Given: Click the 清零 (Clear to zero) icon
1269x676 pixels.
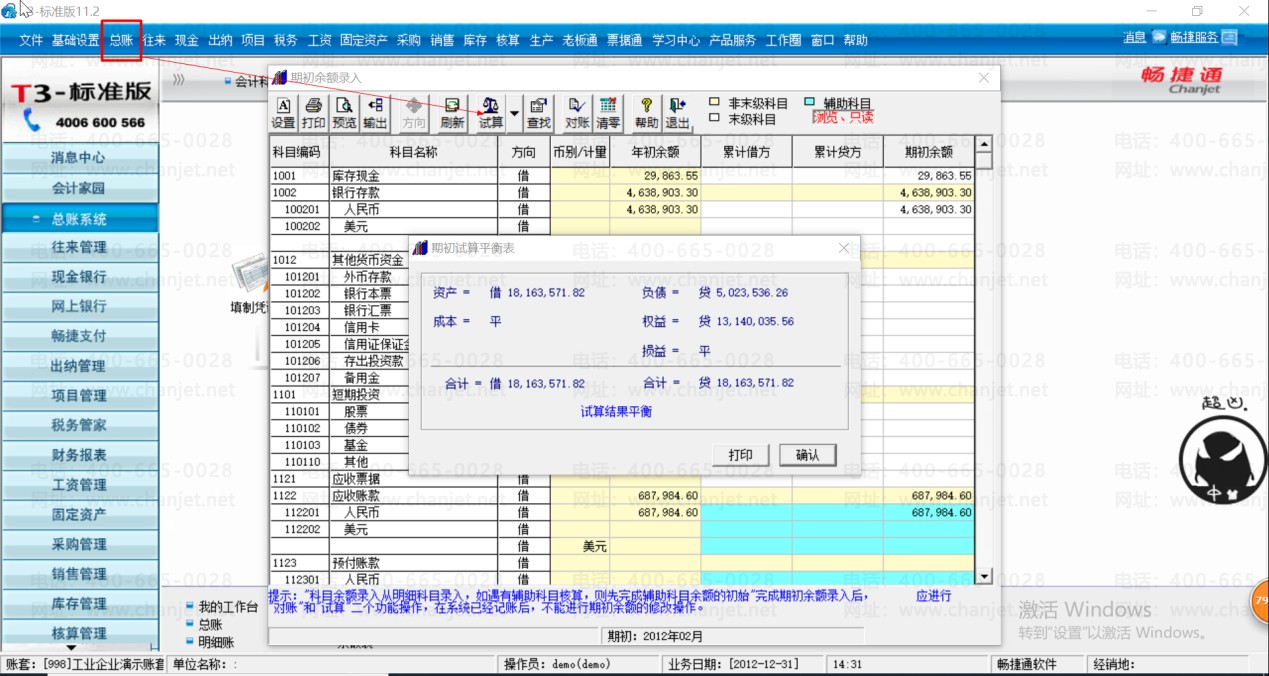Looking at the screenshot, I should point(608,113).
